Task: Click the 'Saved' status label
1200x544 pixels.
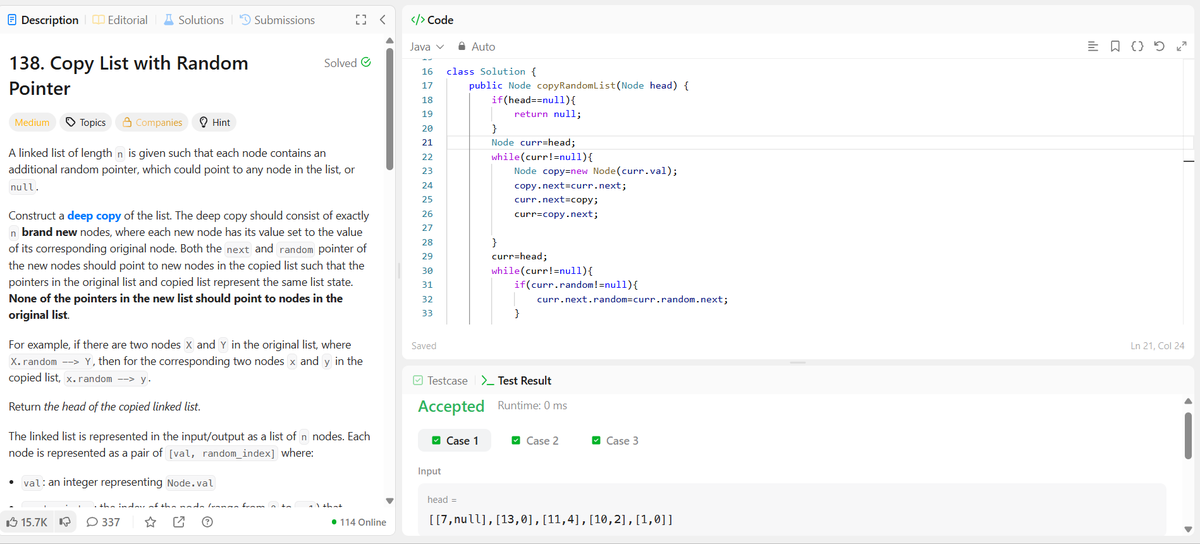Action: click(x=425, y=346)
